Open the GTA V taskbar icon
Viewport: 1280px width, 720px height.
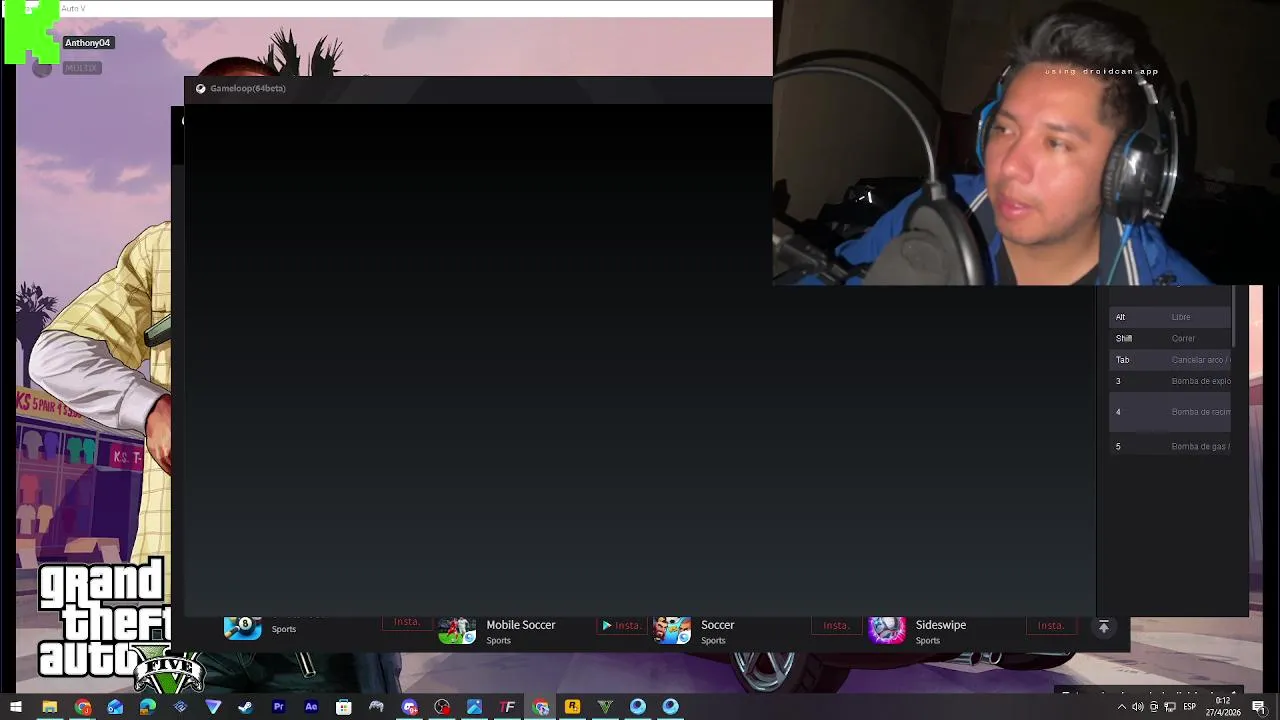(605, 707)
